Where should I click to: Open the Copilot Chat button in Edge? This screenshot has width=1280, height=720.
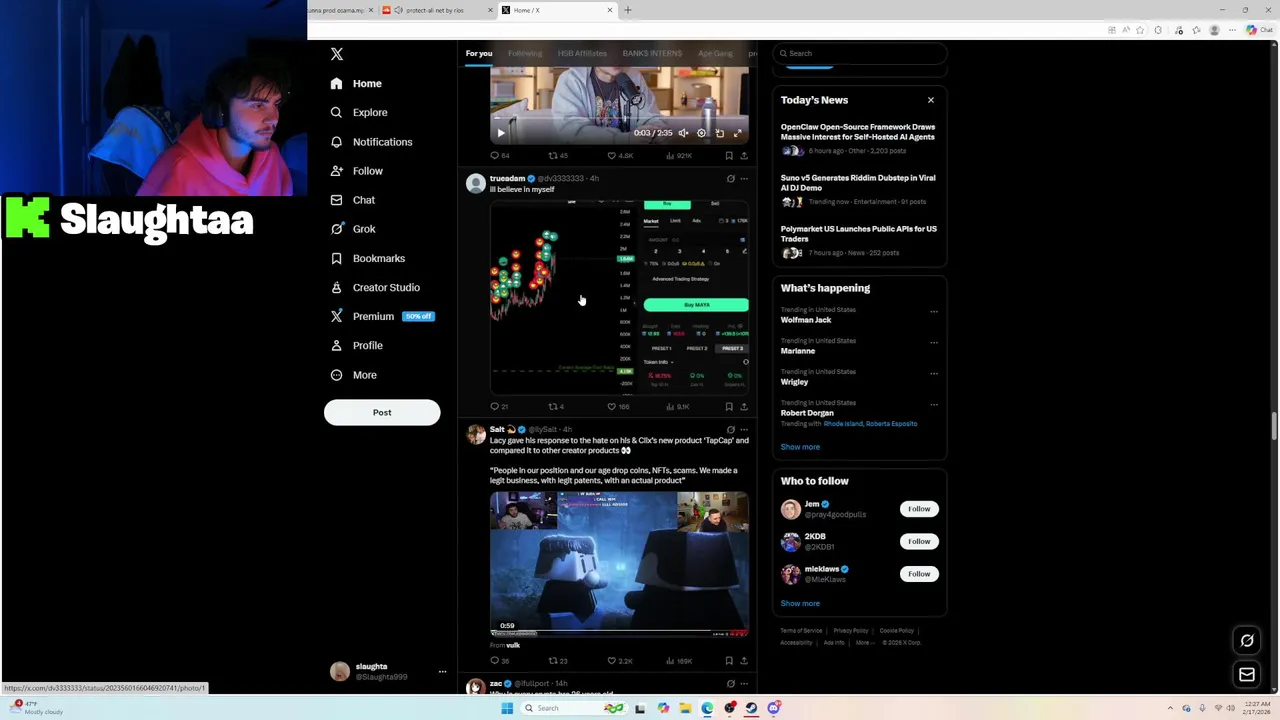[1258, 30]
